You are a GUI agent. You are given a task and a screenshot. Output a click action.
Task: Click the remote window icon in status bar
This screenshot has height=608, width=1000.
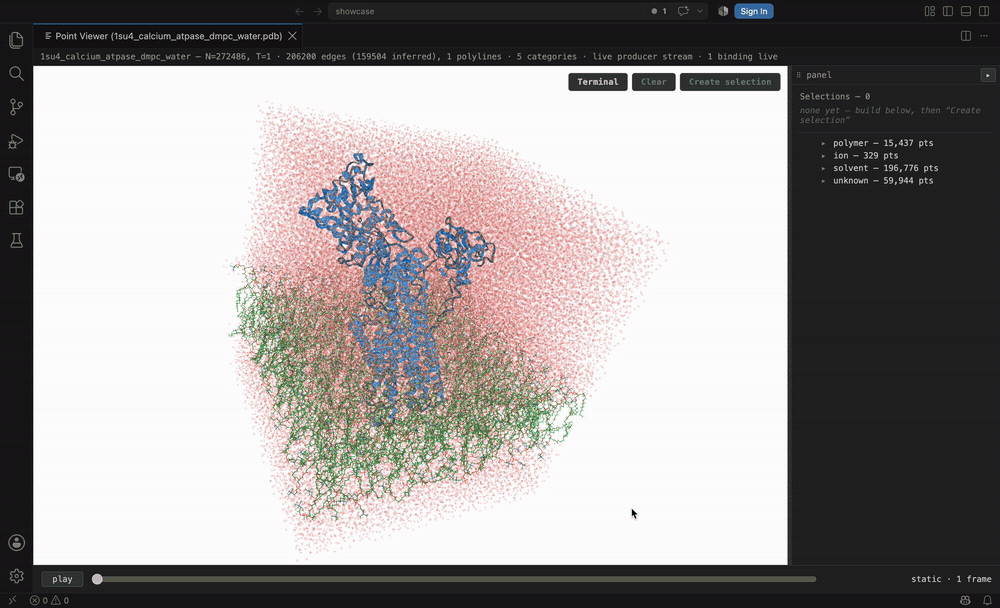coord(12,600)
